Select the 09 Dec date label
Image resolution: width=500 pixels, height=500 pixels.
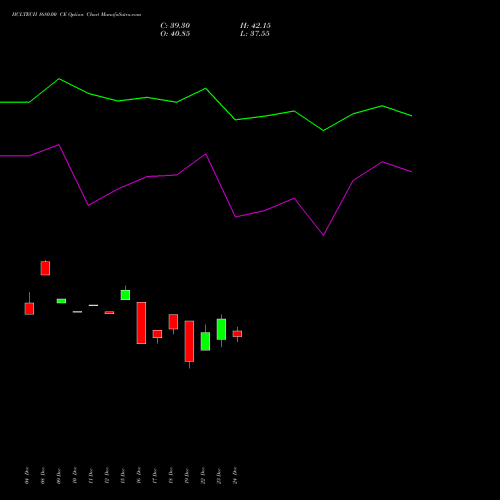(x=59, y=475)
